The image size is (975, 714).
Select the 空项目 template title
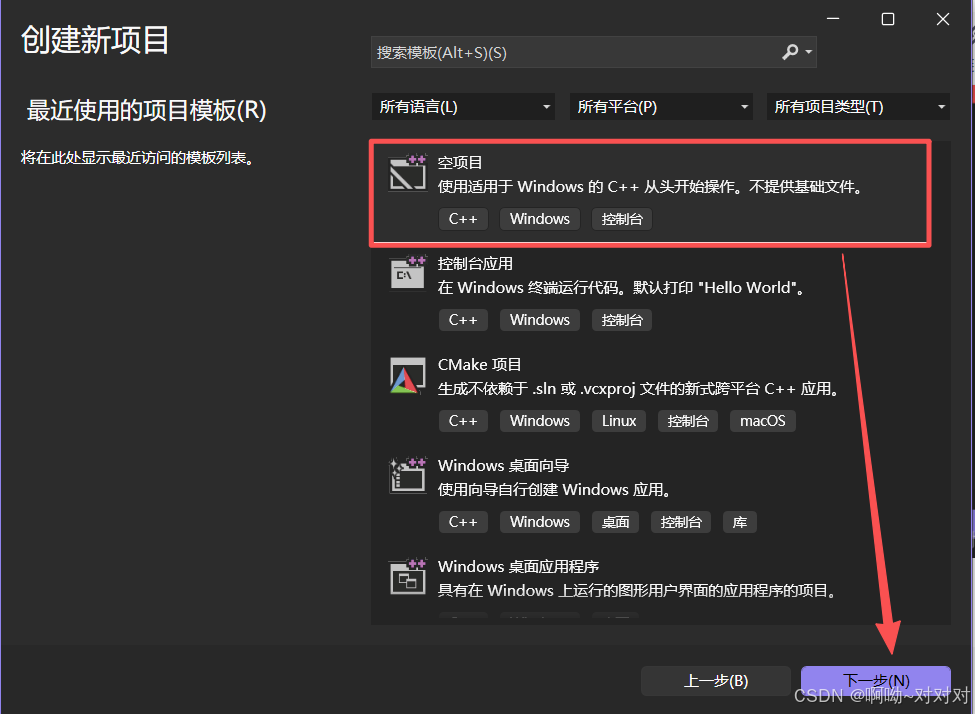tap(460, 163)
